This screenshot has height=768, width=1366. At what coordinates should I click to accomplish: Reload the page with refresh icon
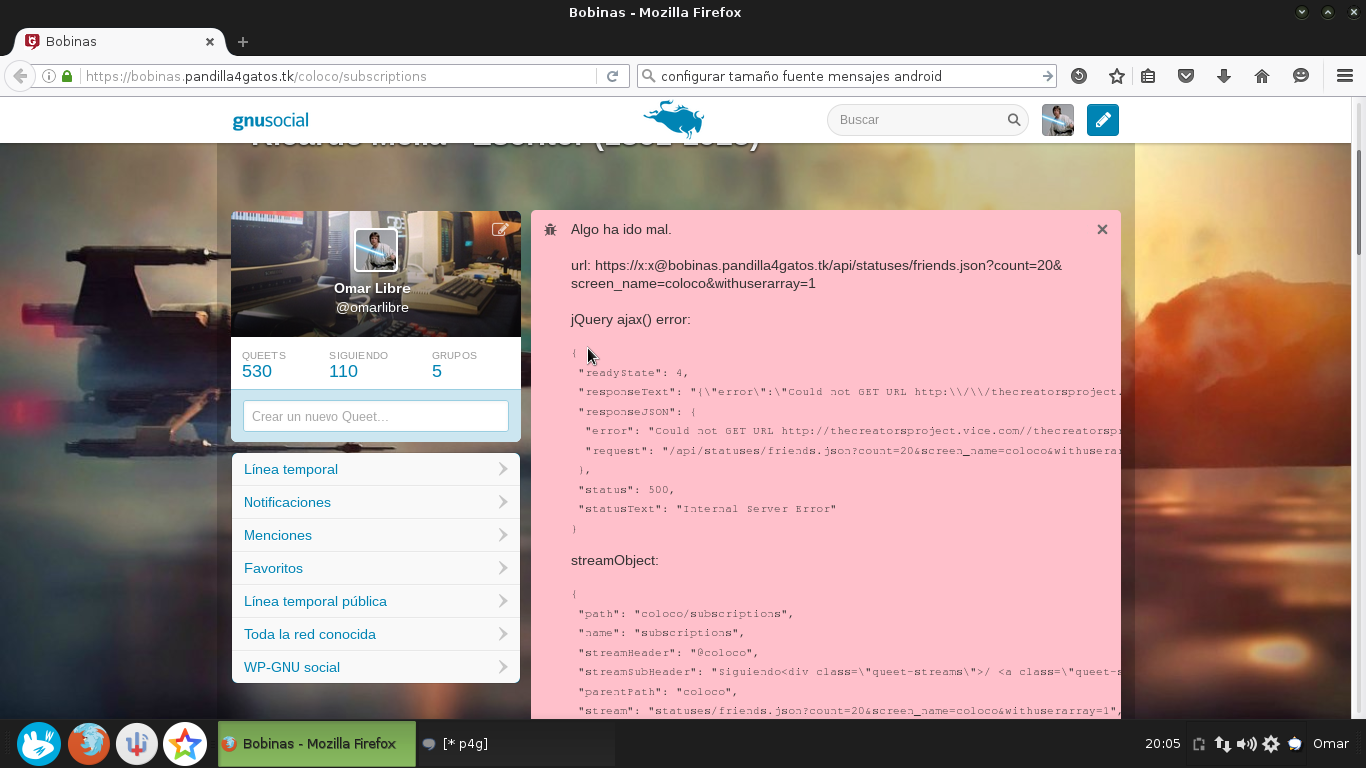[613, 76]
